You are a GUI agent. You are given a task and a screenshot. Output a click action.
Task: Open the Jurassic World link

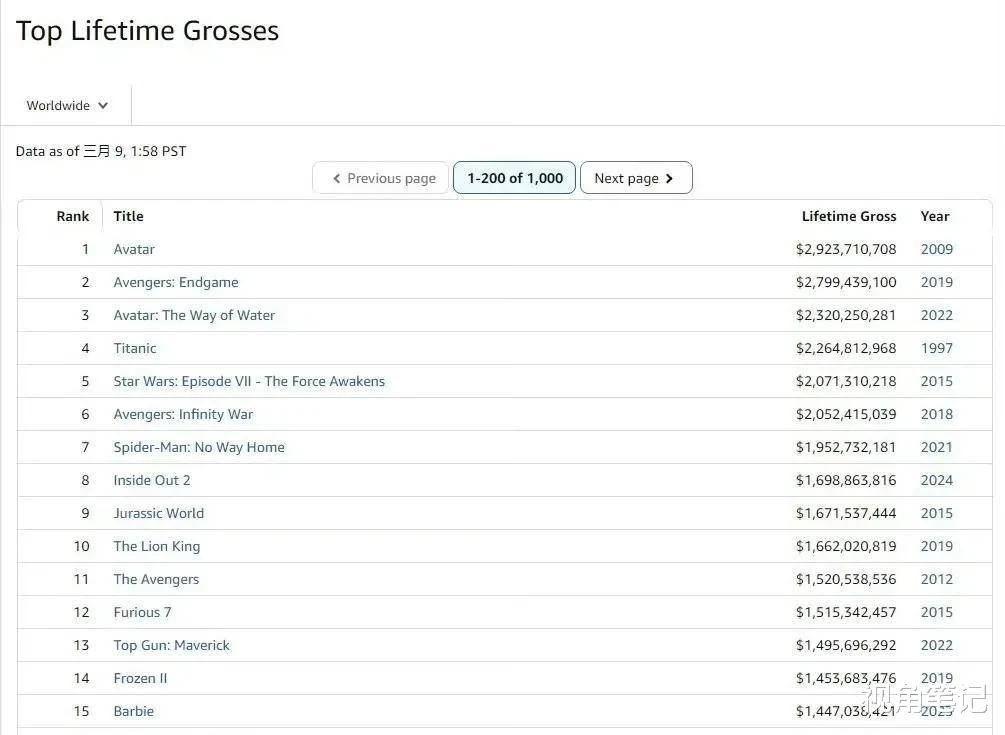(x=158, y=513)
